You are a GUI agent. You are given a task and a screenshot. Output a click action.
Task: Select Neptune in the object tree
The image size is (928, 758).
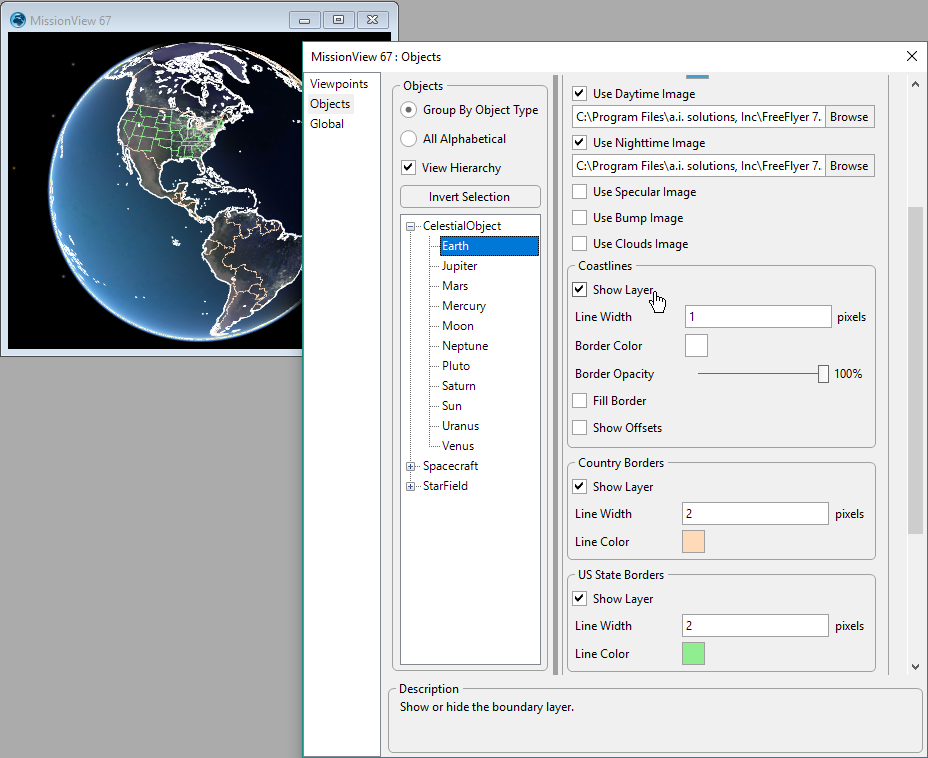465,346
